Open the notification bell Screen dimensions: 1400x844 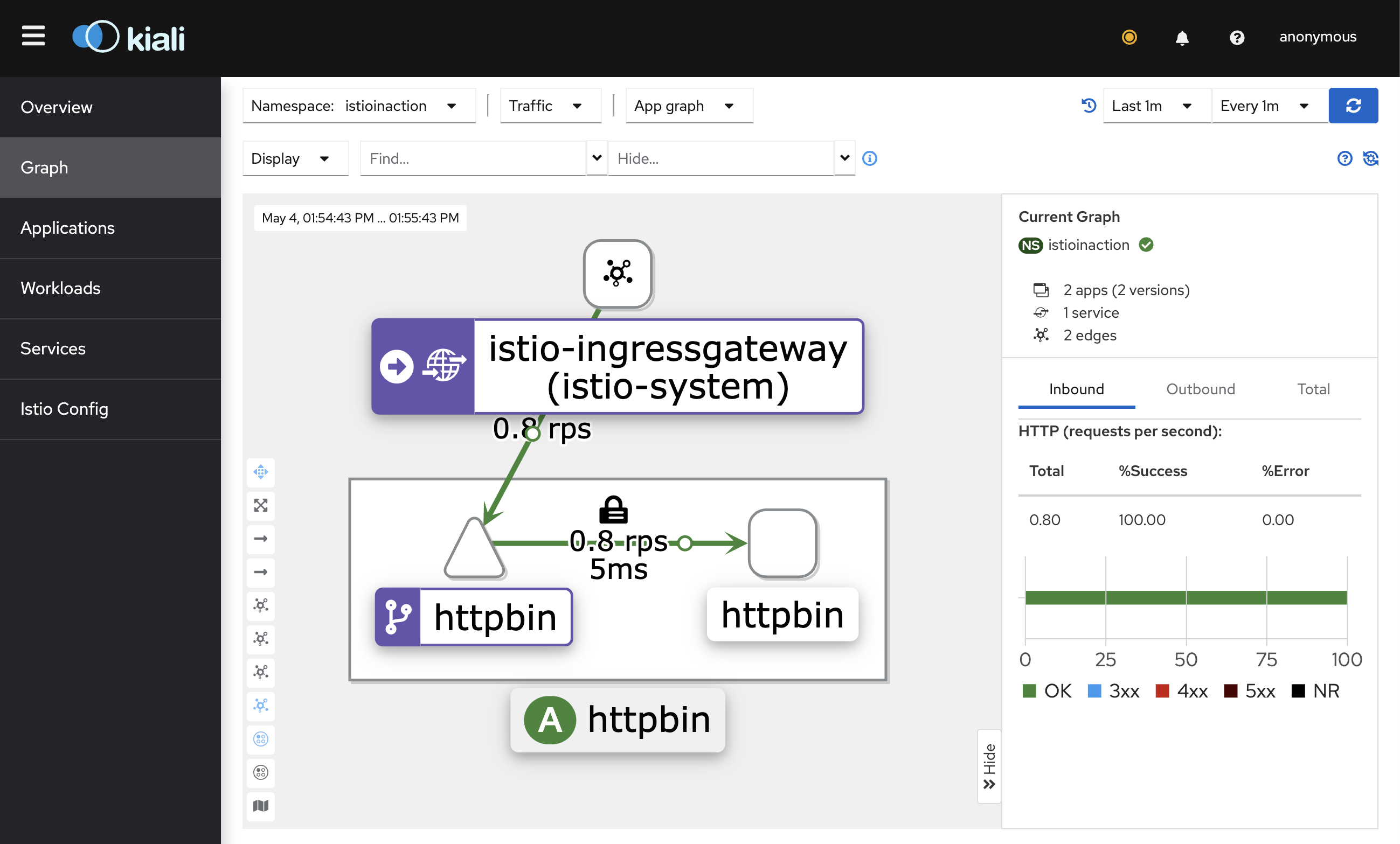tap(1182, 38)
